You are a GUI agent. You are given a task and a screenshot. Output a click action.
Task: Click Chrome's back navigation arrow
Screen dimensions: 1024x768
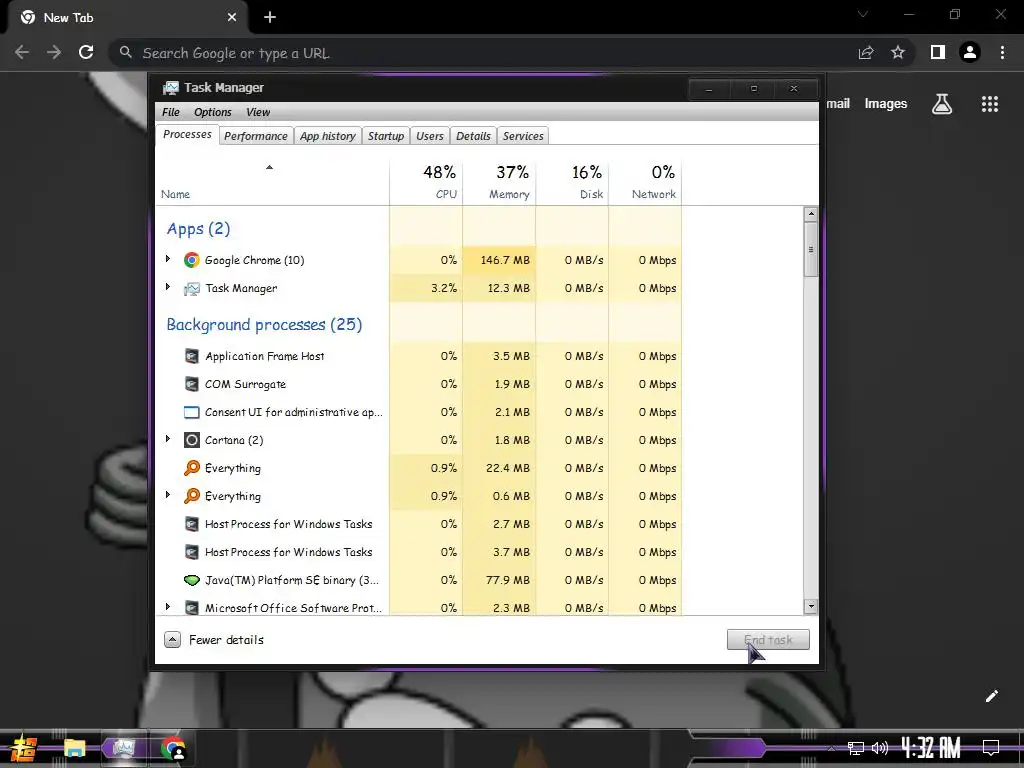point(22,52)
